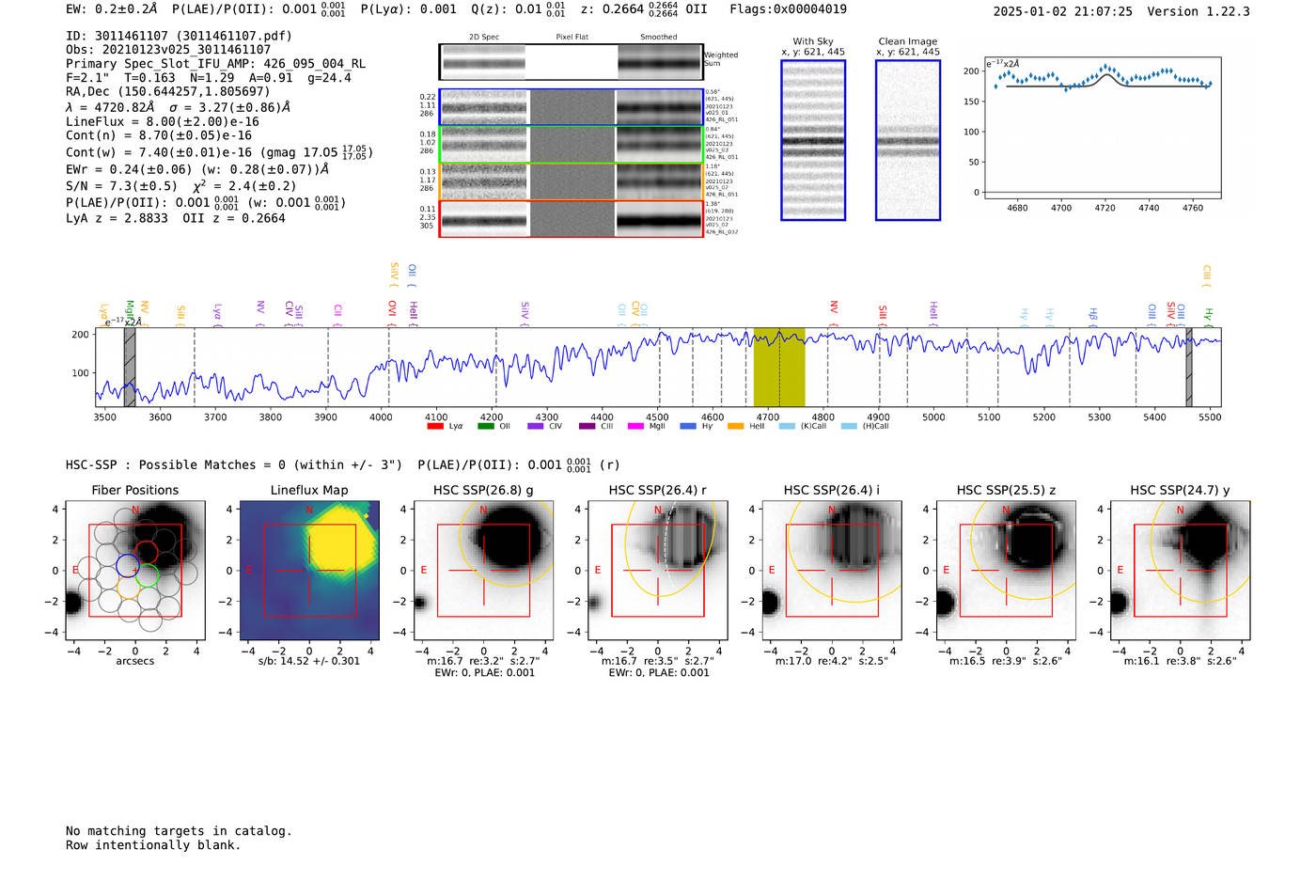Screen dimensions: 1316x896
Task: Click the 's/b: 14.52 +/- 0.301' caption
Action: tap(309, 661)
